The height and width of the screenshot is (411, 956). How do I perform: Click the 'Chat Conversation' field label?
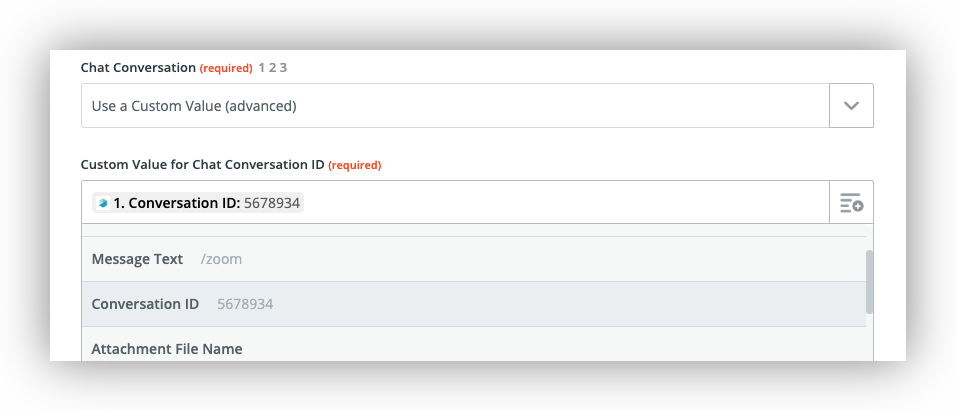tap(138, 68)
